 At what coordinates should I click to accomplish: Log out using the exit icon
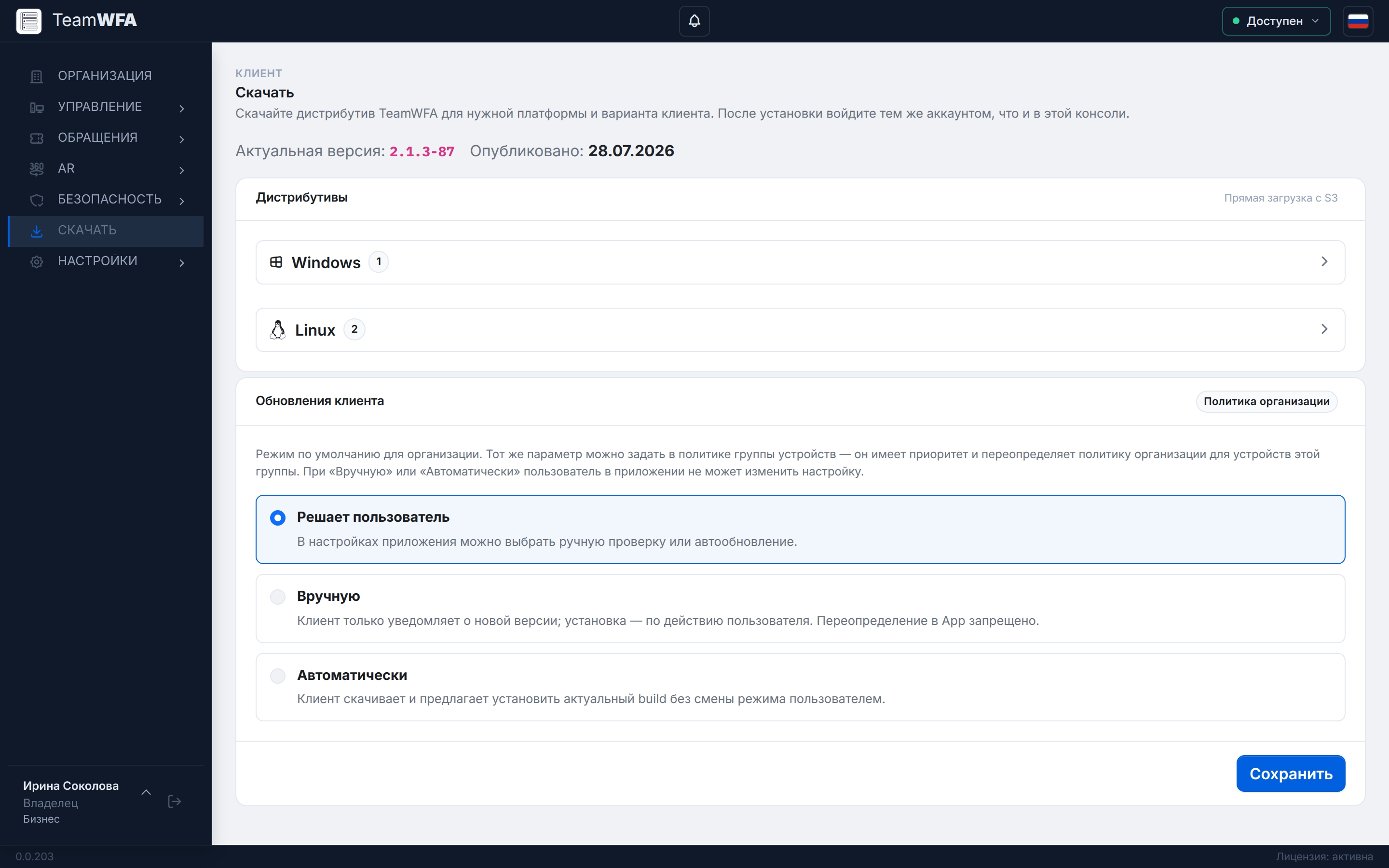click(175, 801)
